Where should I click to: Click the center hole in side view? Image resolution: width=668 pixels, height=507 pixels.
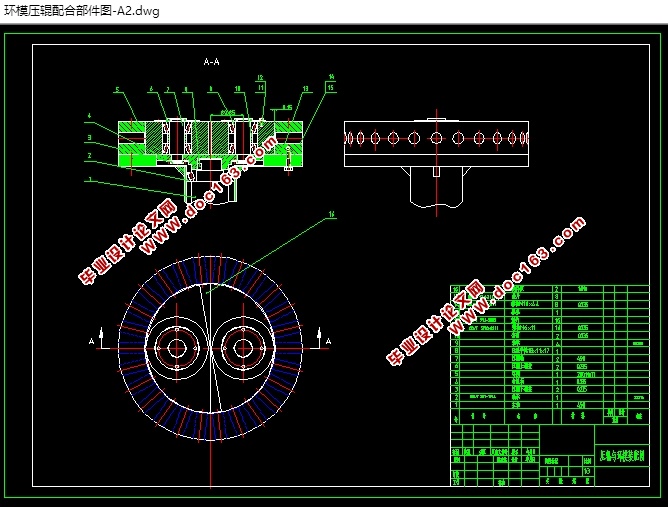click(436, 138)
